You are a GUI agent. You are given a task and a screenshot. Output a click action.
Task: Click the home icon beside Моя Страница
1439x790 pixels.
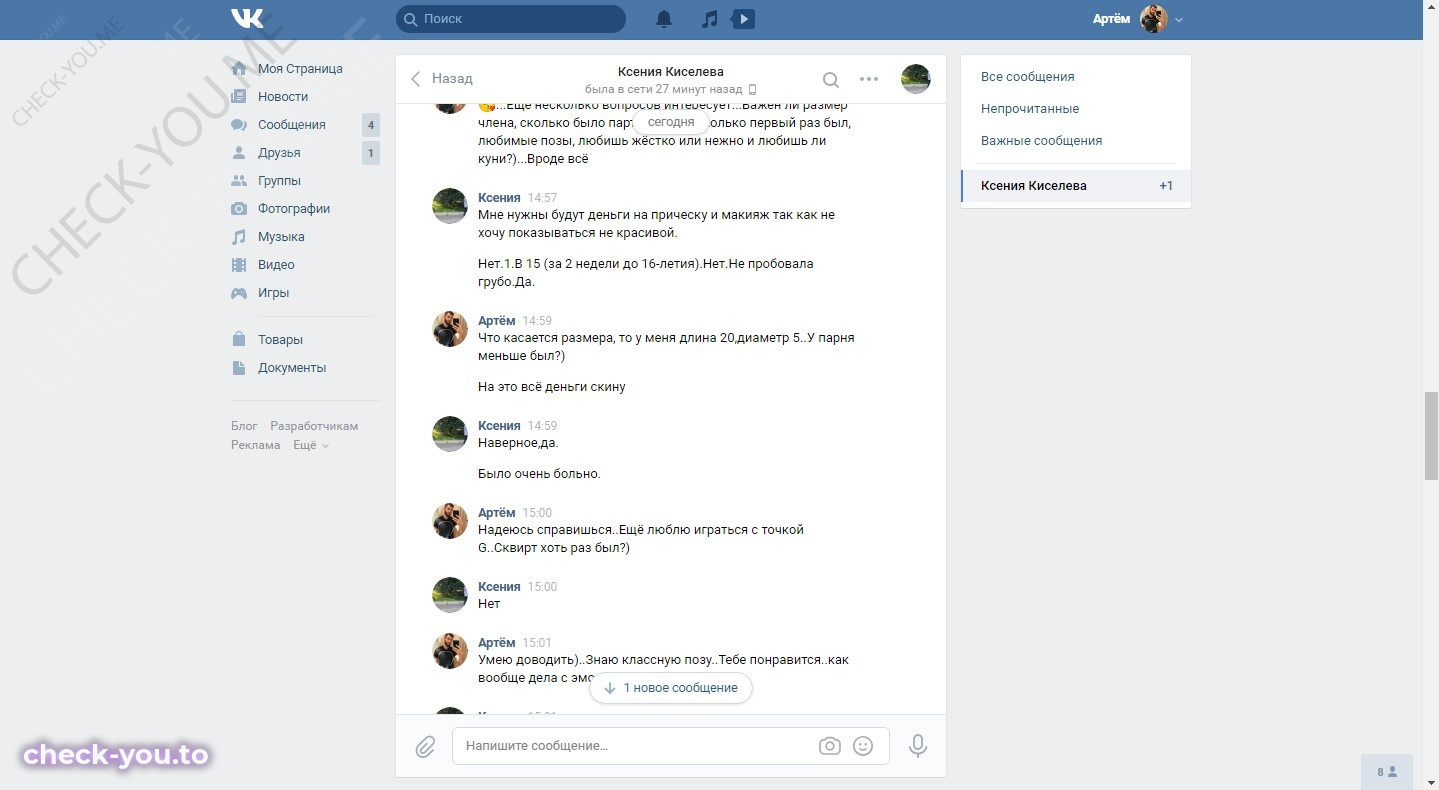239,69
